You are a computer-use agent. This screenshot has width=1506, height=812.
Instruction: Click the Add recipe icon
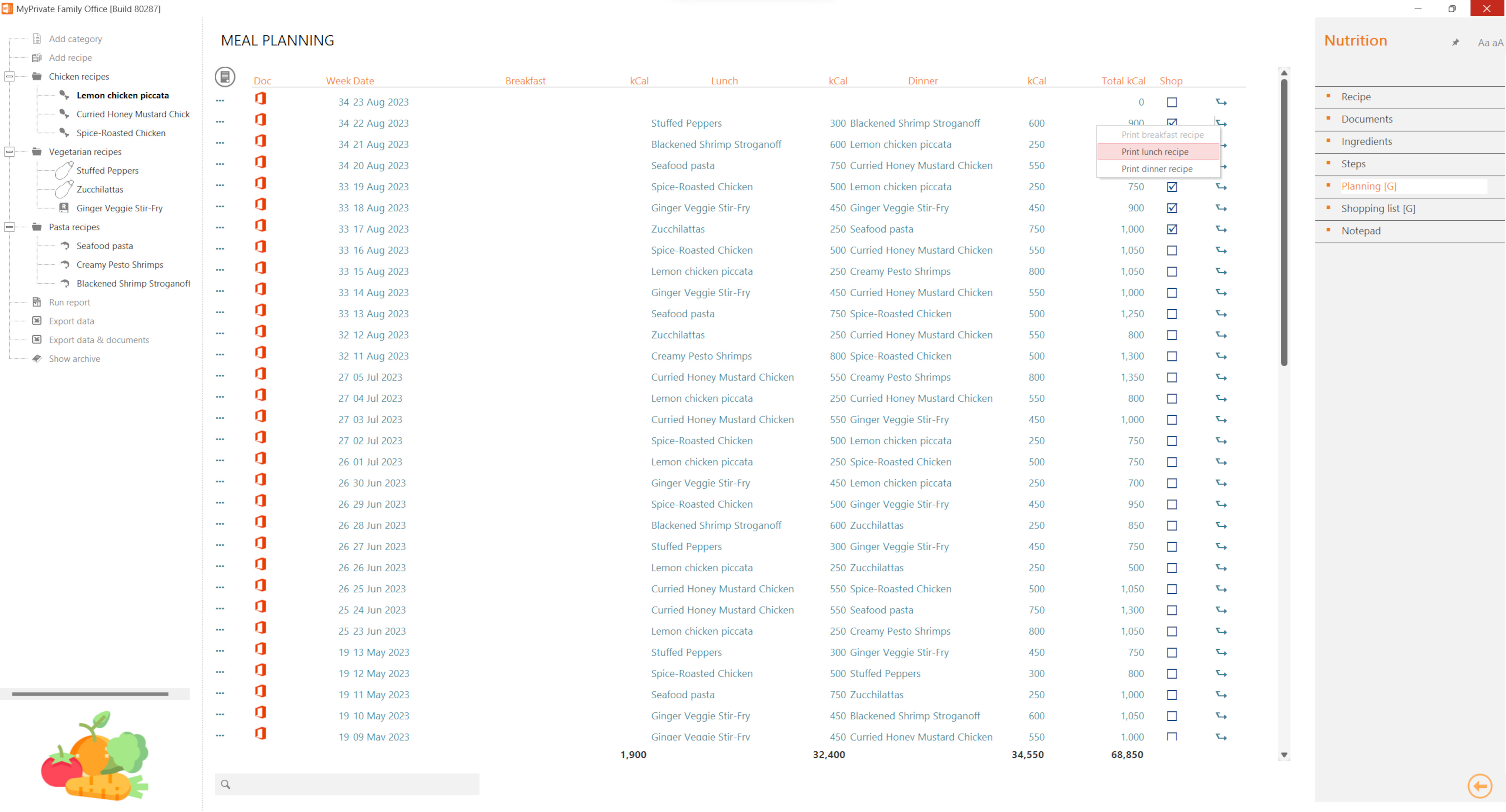pyautogui.click(x=36, y=58)
